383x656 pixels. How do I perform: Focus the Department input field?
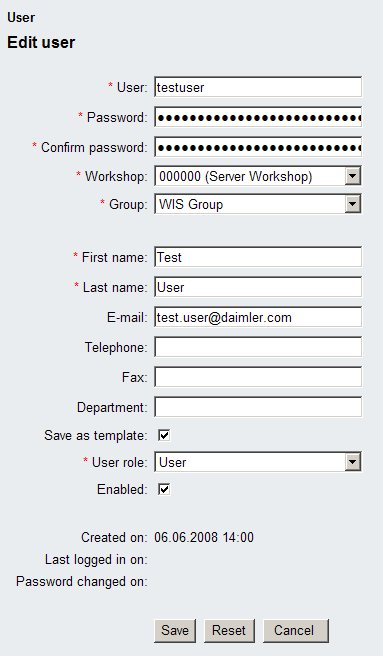pyautogui.click(x=258, y=407)
